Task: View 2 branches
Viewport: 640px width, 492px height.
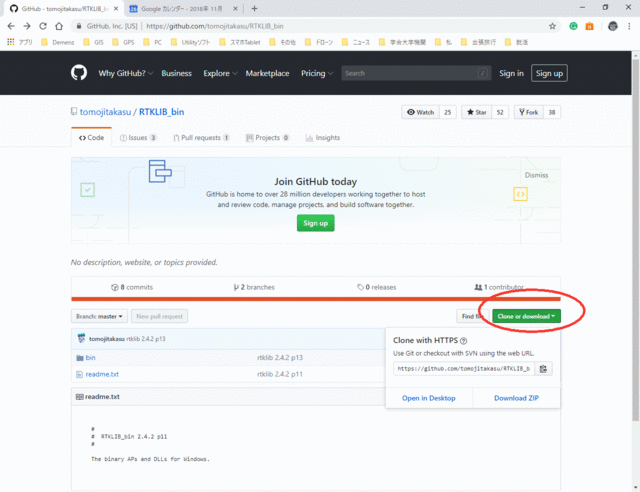Action: 254,287
